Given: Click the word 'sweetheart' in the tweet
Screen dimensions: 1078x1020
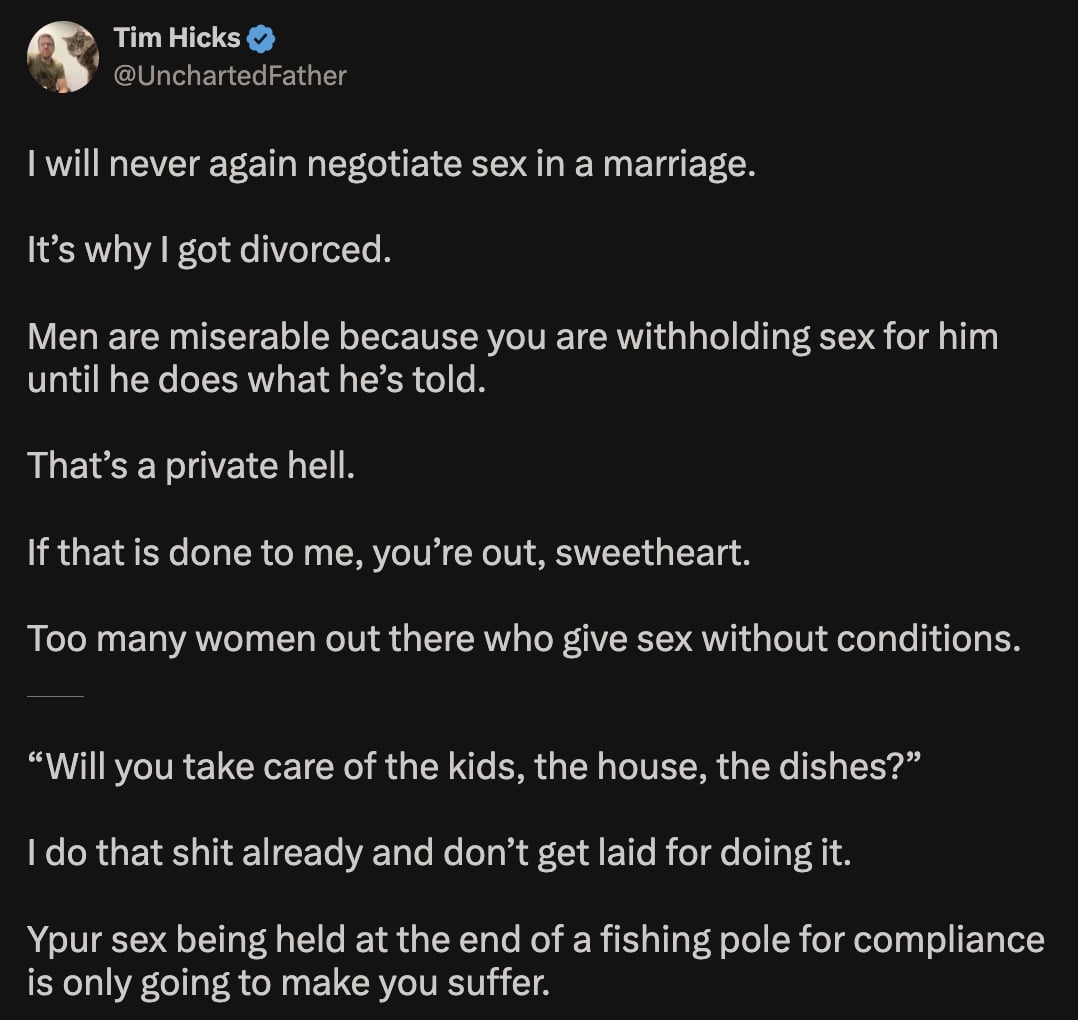Looking at the screenshot, I should click(649, 552).
